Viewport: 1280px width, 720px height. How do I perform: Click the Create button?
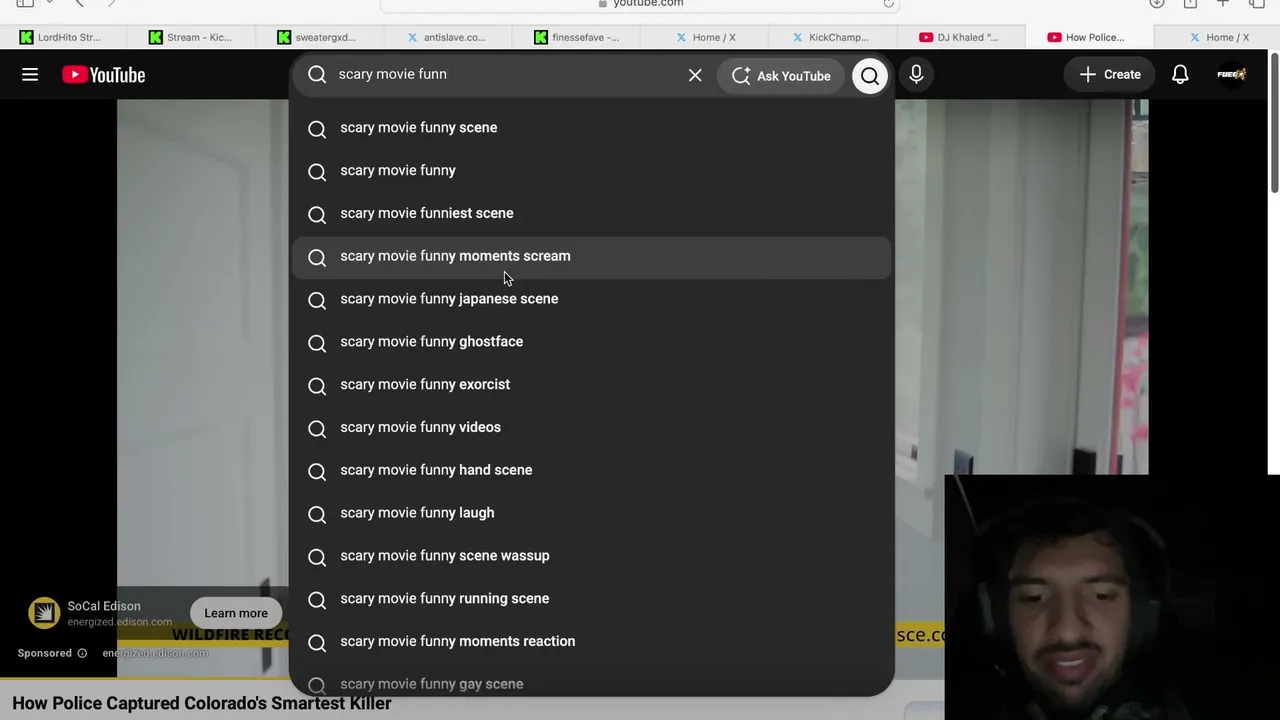coord(1110,75)
